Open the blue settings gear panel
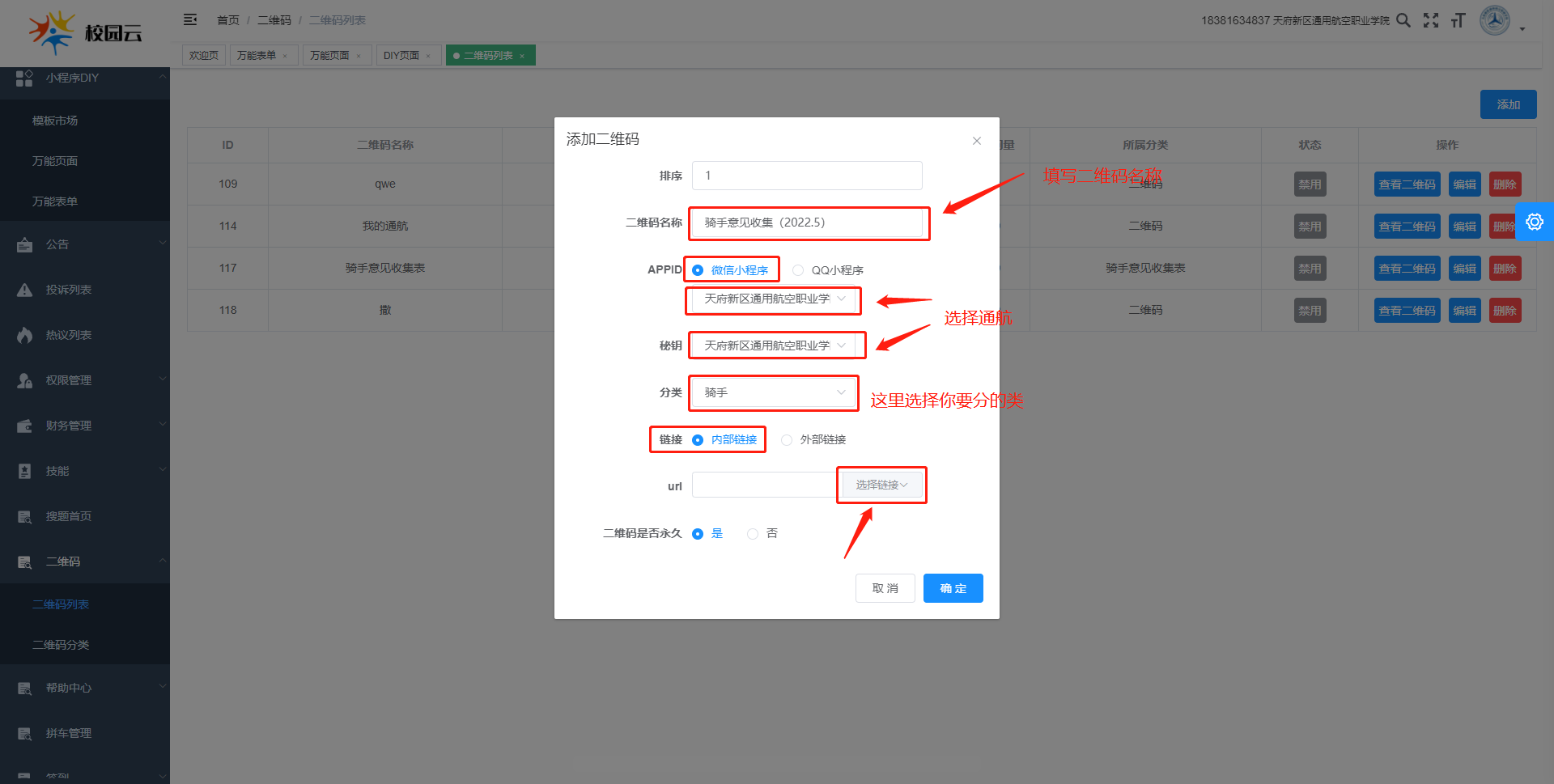Screen dimensions: 1554x784 tap(1535, 221)
